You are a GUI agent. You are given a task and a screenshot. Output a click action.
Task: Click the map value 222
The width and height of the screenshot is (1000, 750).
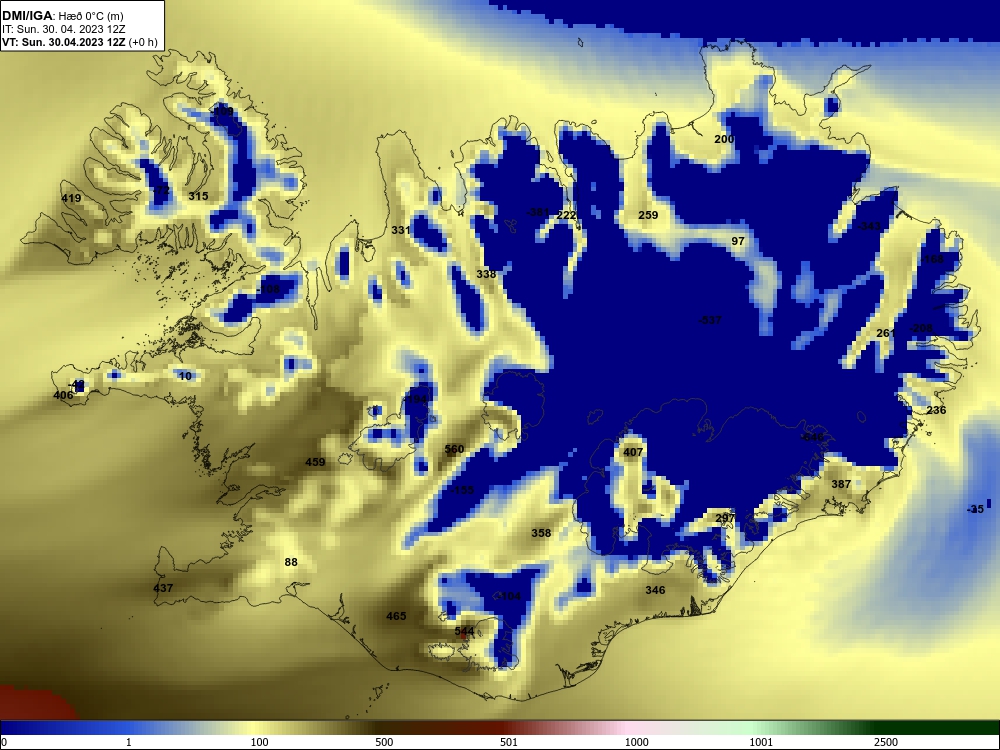[x=566, y=216]
